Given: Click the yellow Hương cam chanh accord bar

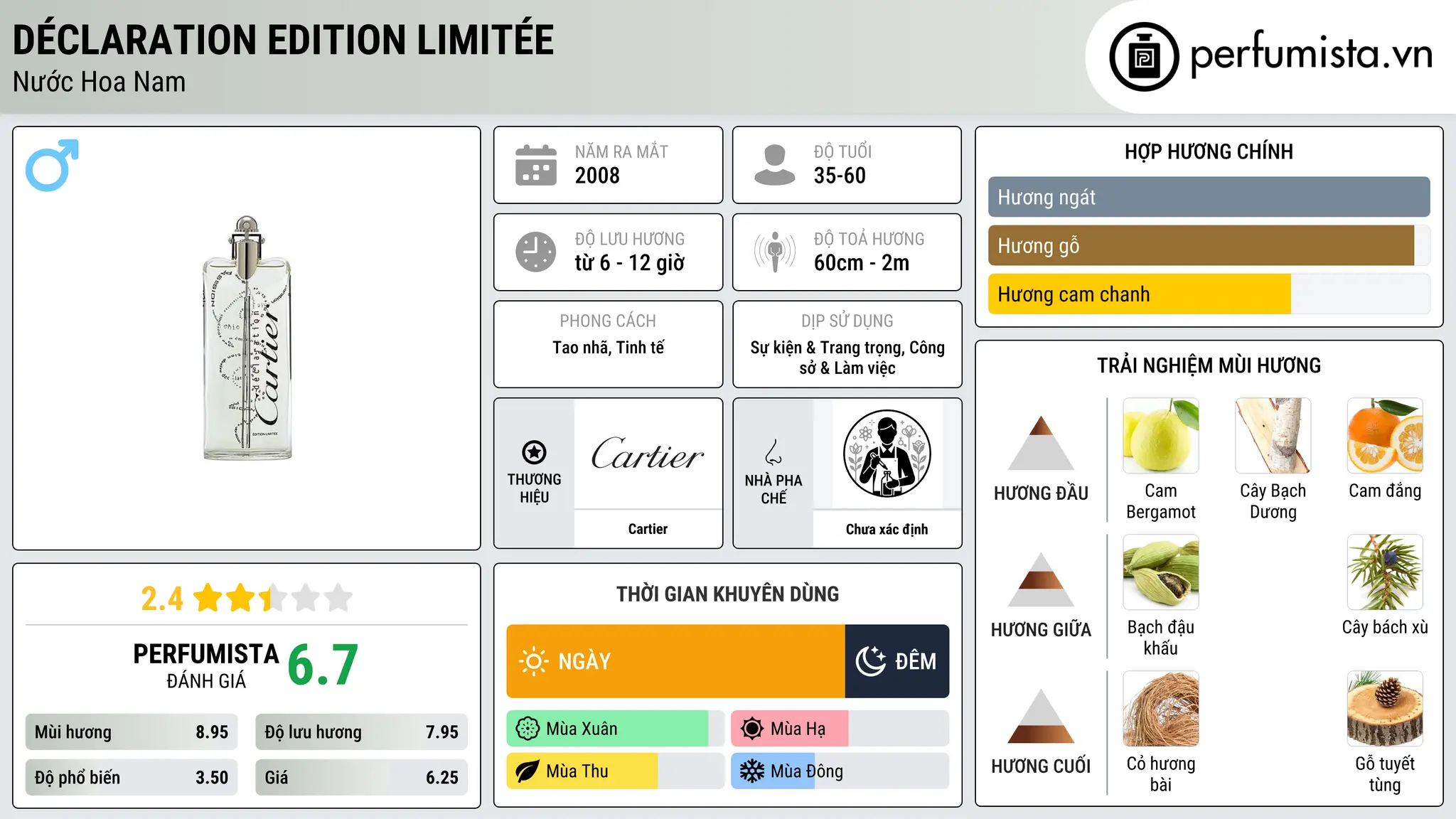Looking at the screenshot, I should pyautogui.click(x=1140, y=294).
